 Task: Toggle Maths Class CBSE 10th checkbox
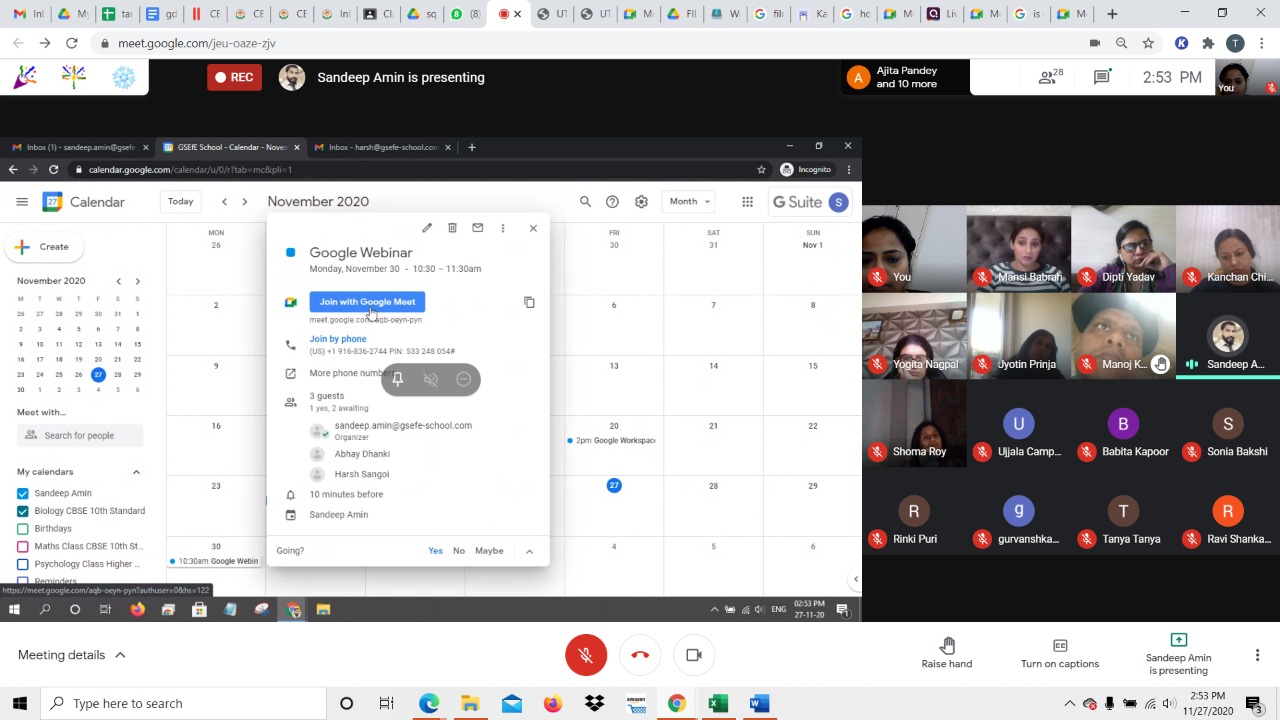coord(23,546)
